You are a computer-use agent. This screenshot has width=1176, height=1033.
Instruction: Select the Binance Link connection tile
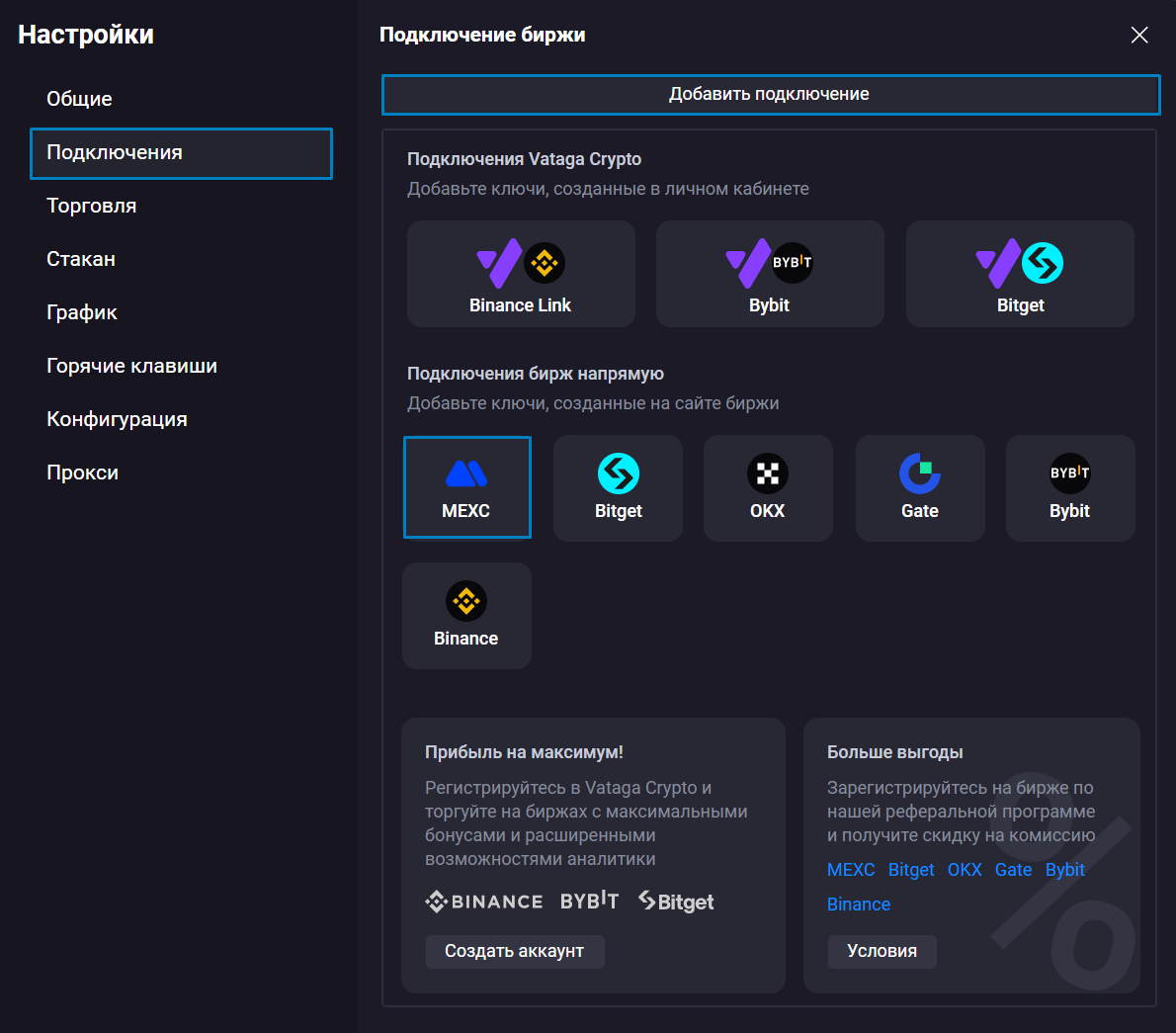click(x=521, y=274)
